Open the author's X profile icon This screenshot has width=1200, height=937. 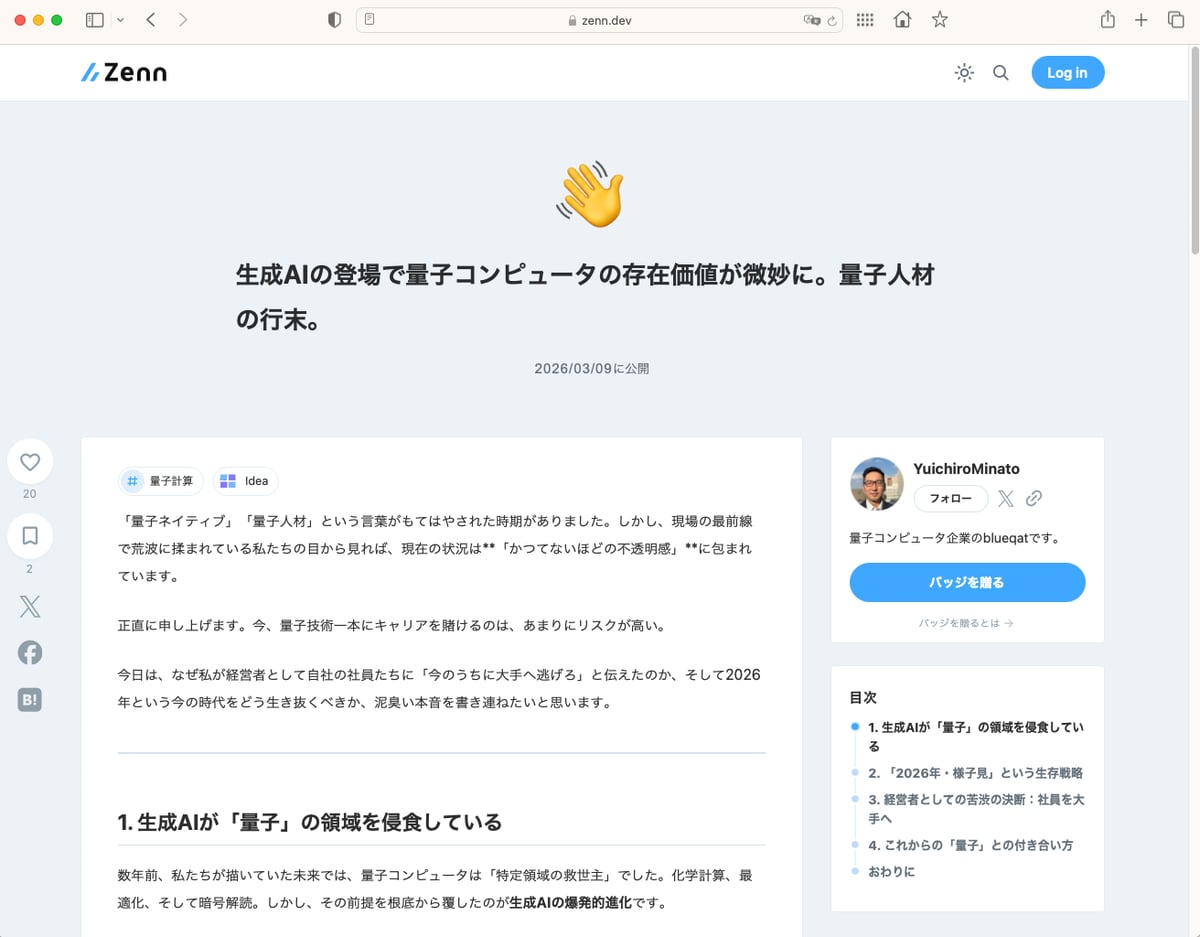(x=1006, y=498)
